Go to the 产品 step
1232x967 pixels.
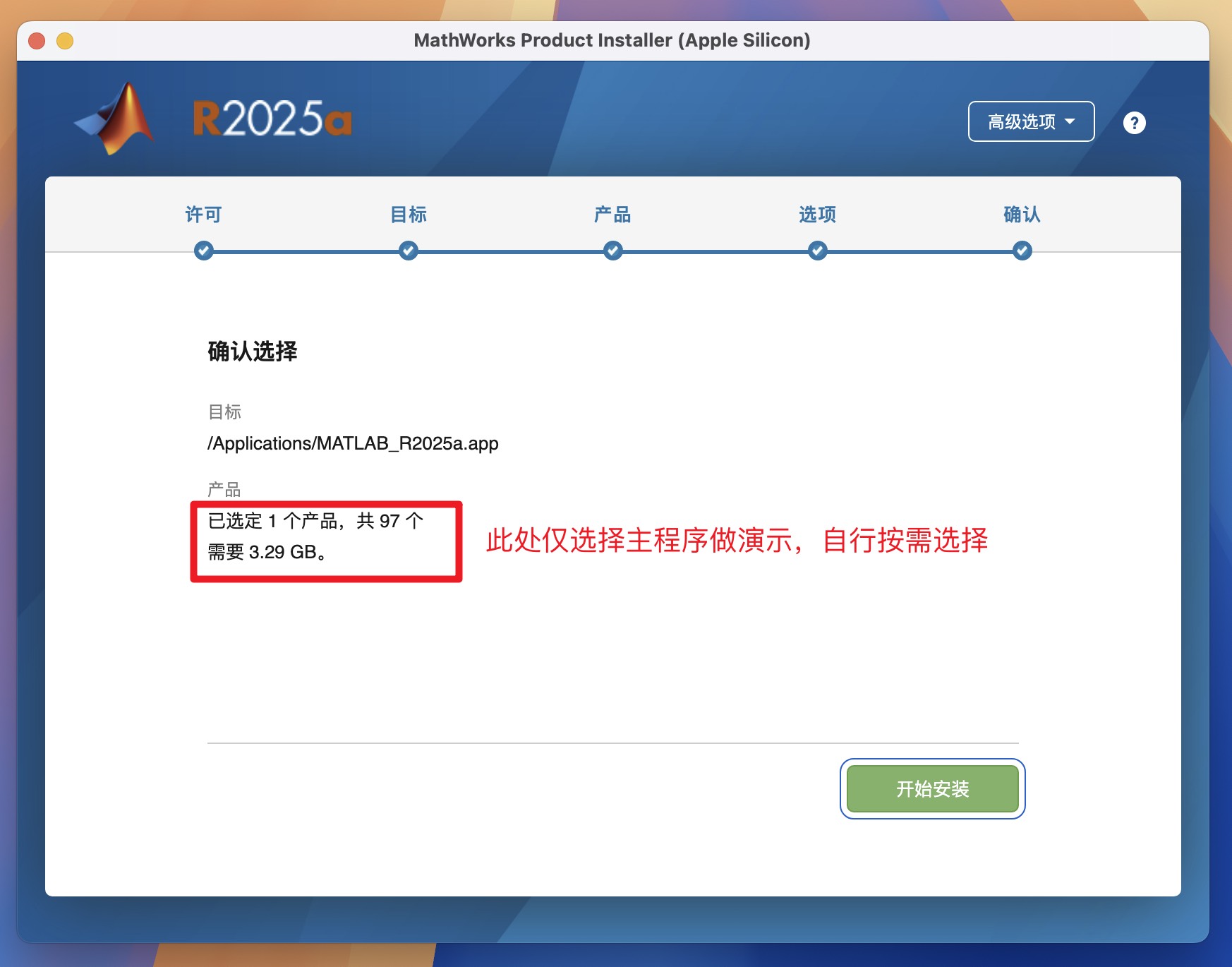click(612, 215)
